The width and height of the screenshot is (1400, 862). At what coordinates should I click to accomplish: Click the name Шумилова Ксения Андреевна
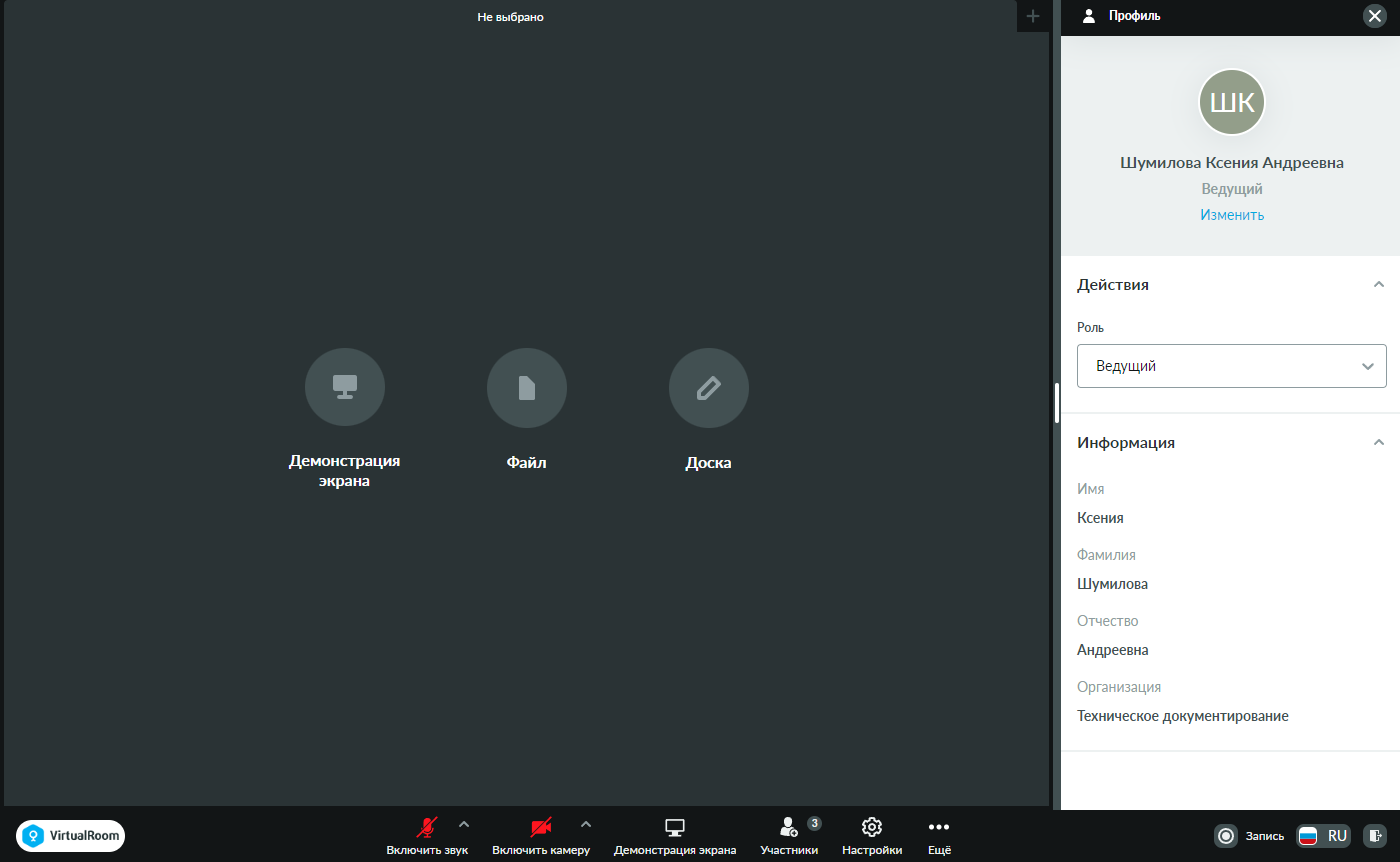point(1232,163)
